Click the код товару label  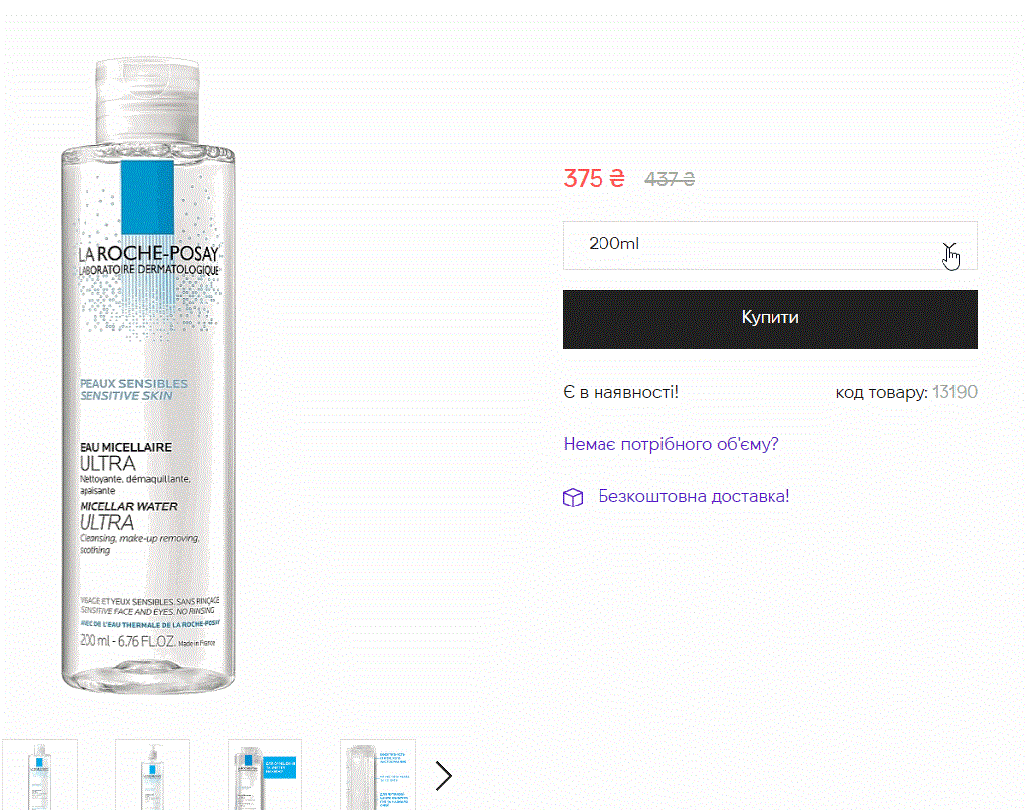coord(881,393)
